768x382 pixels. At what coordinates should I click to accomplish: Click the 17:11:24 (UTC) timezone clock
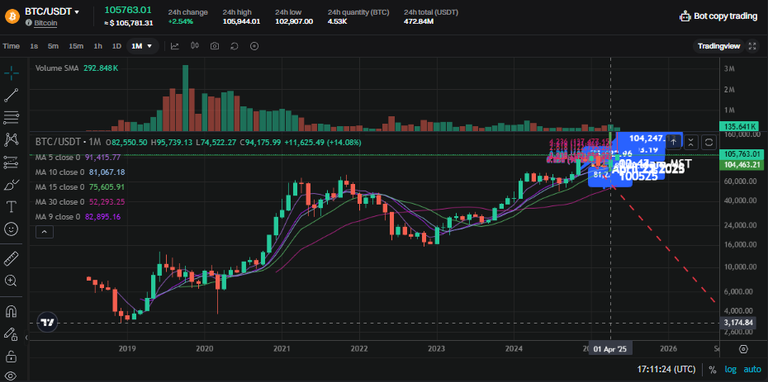coord(667,369)
